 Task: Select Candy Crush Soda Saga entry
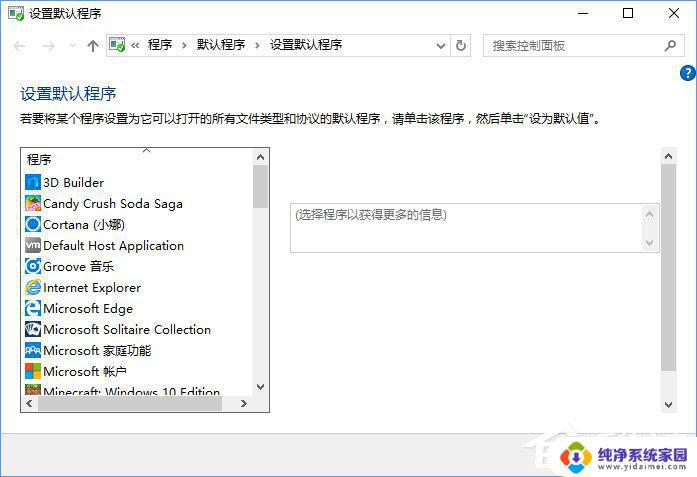(112, 204)
